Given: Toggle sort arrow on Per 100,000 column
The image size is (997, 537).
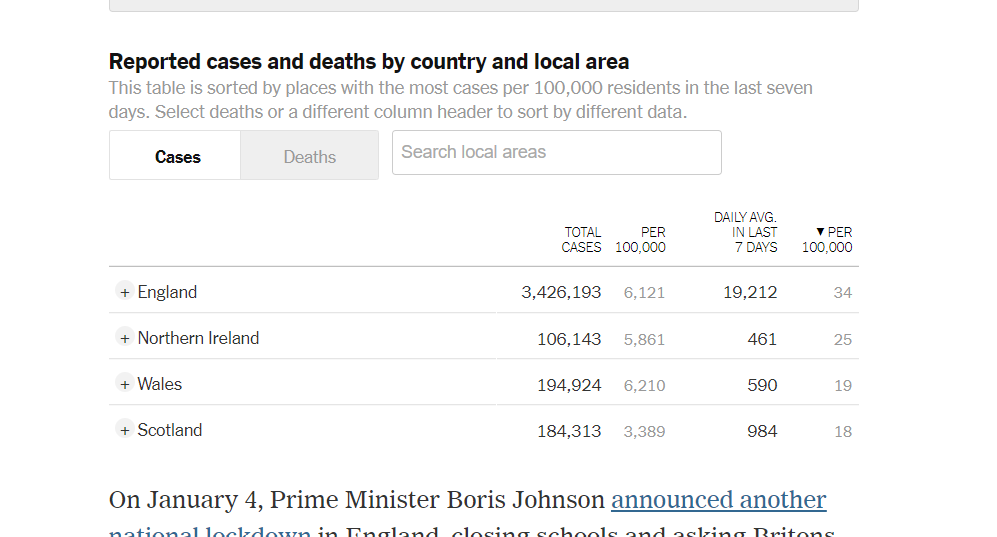Looking at the screenshot, I should click(x=828, y=239).
